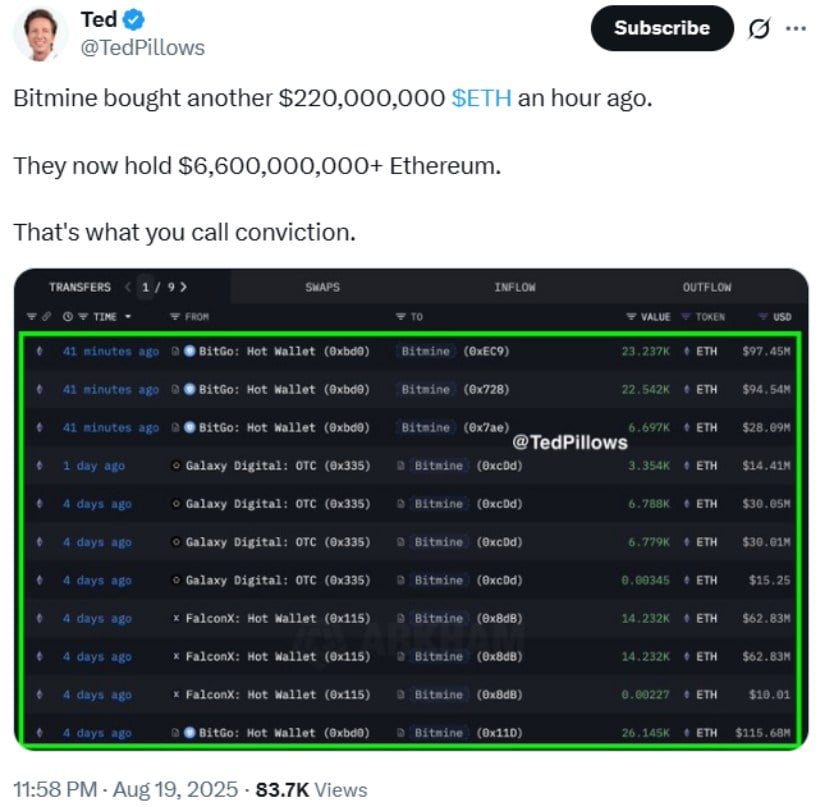The height and width of the screenshot is (807, 825).
Task: Open the @TedPillows handle under the name
Action: coord(143,48)
